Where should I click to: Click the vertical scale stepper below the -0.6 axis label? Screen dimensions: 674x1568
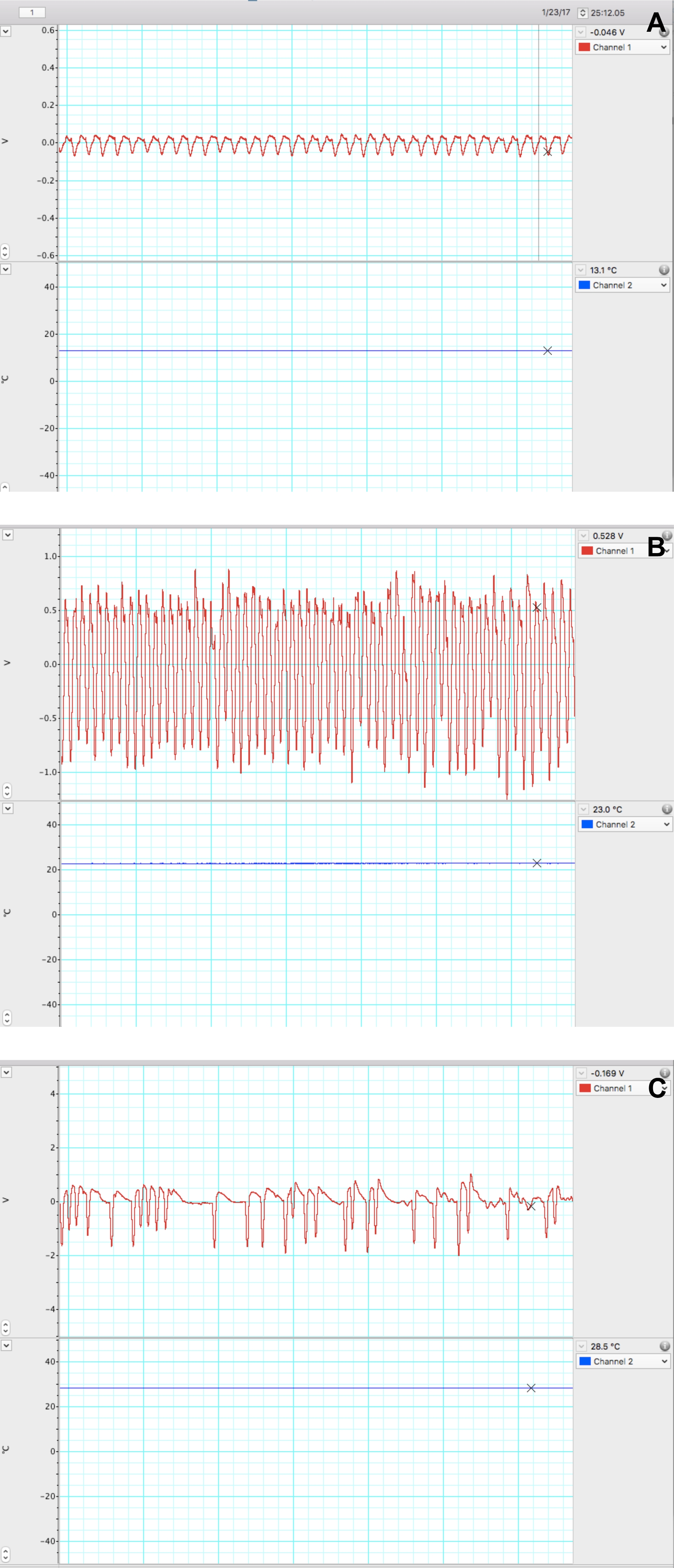pos(5,251)
